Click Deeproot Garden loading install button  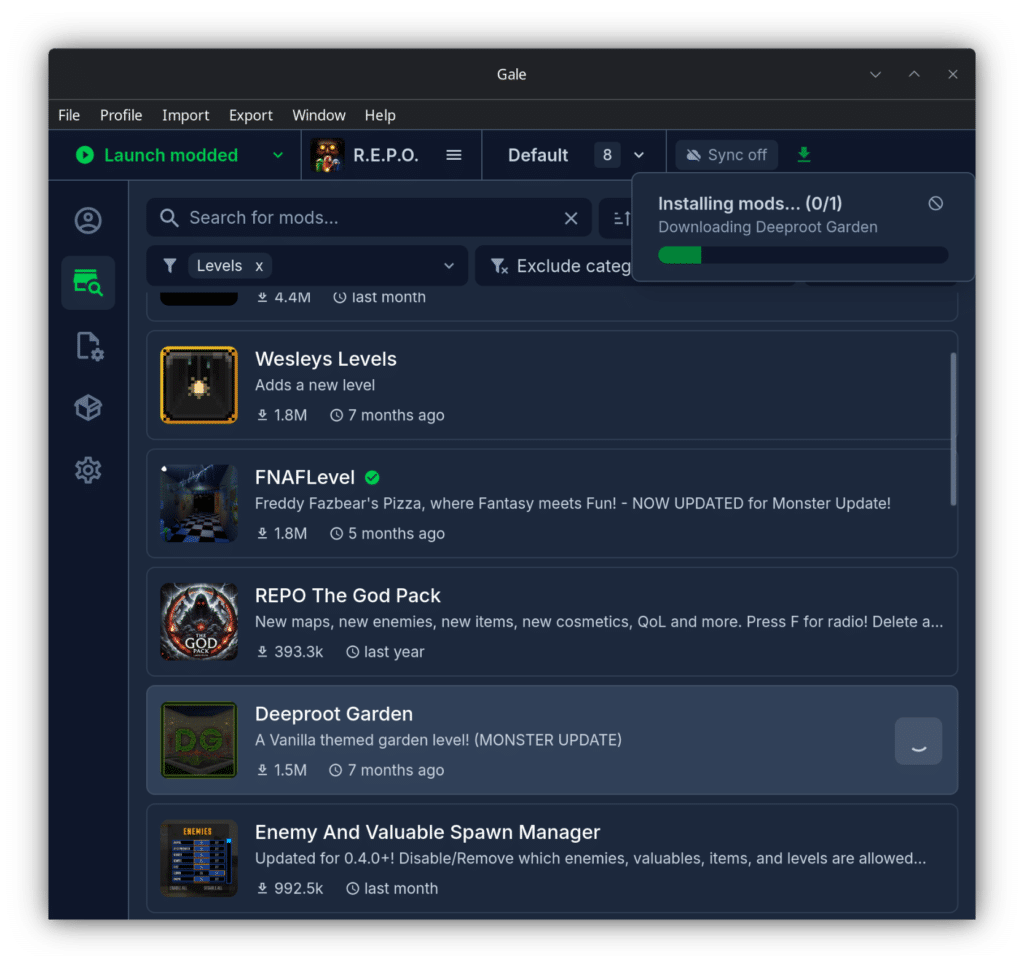coord(918,741)
